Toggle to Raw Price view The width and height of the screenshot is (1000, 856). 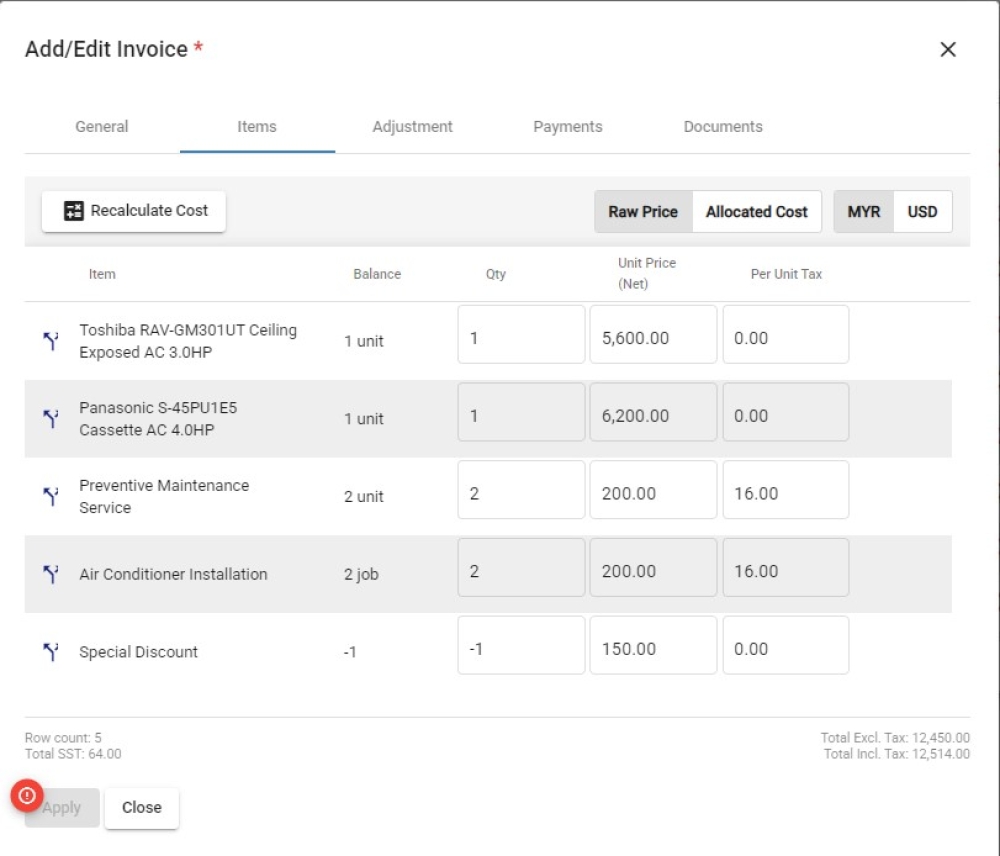643,212
